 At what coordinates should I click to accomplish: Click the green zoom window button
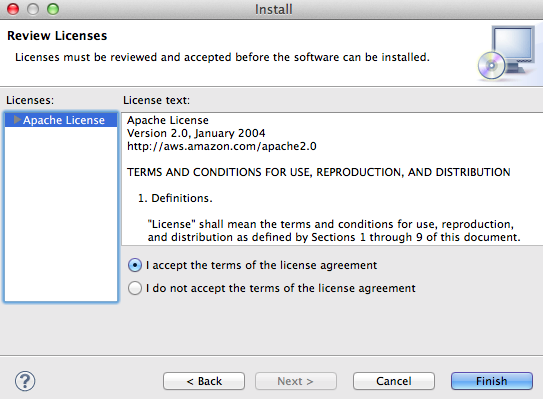pyautogui.click(x=53, y=9)
